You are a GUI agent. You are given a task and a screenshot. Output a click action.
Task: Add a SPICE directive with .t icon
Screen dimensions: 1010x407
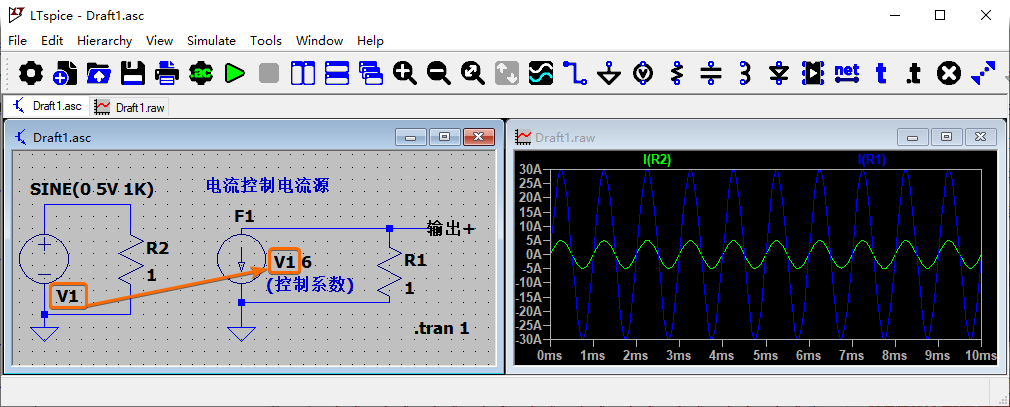(x=914, y=73)
